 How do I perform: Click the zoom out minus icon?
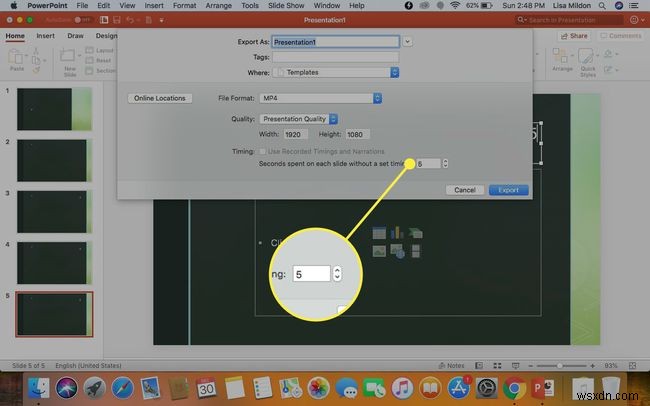click(530, 366)
